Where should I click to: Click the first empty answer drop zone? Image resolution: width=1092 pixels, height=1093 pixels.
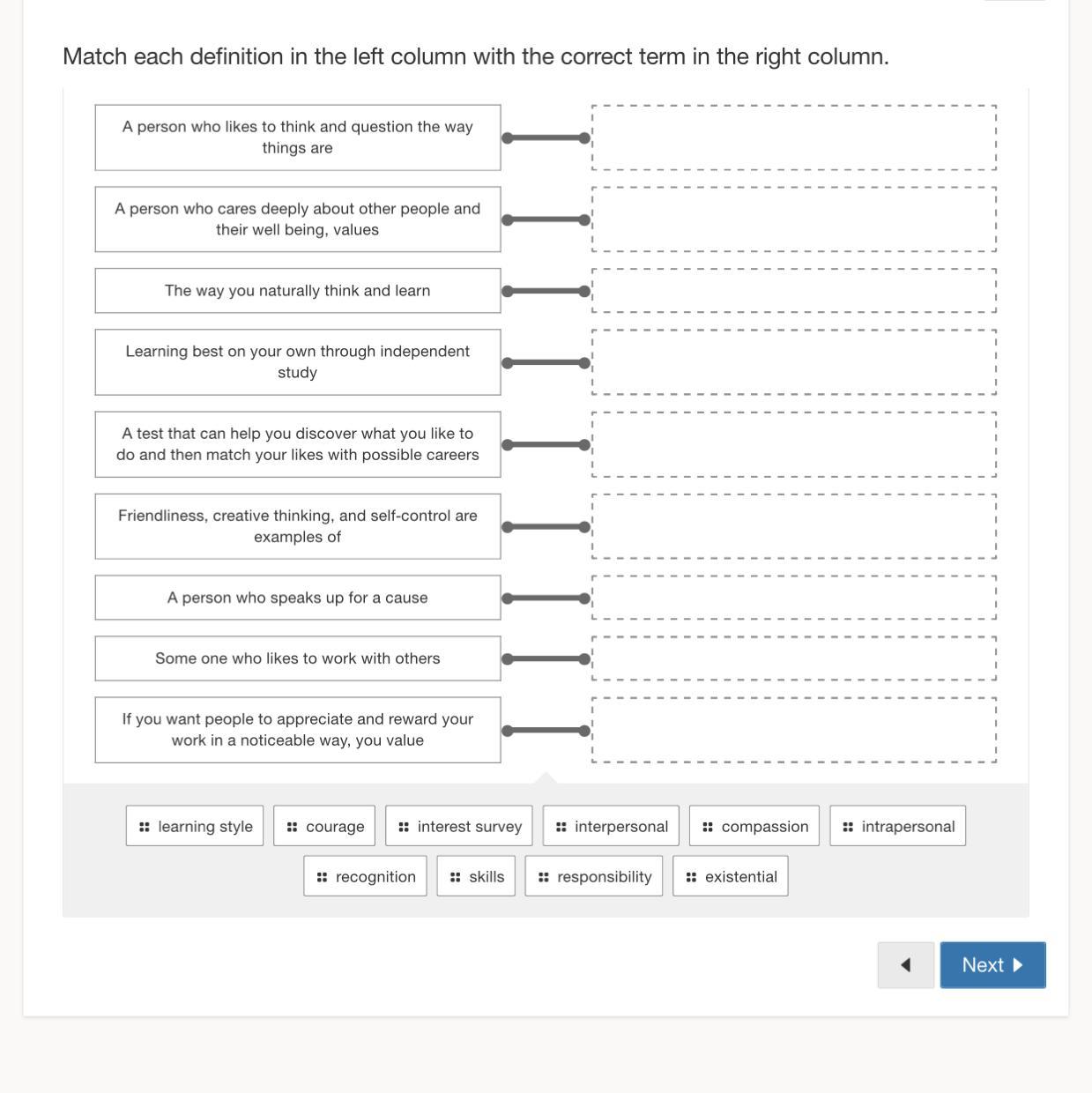(794, 138)
